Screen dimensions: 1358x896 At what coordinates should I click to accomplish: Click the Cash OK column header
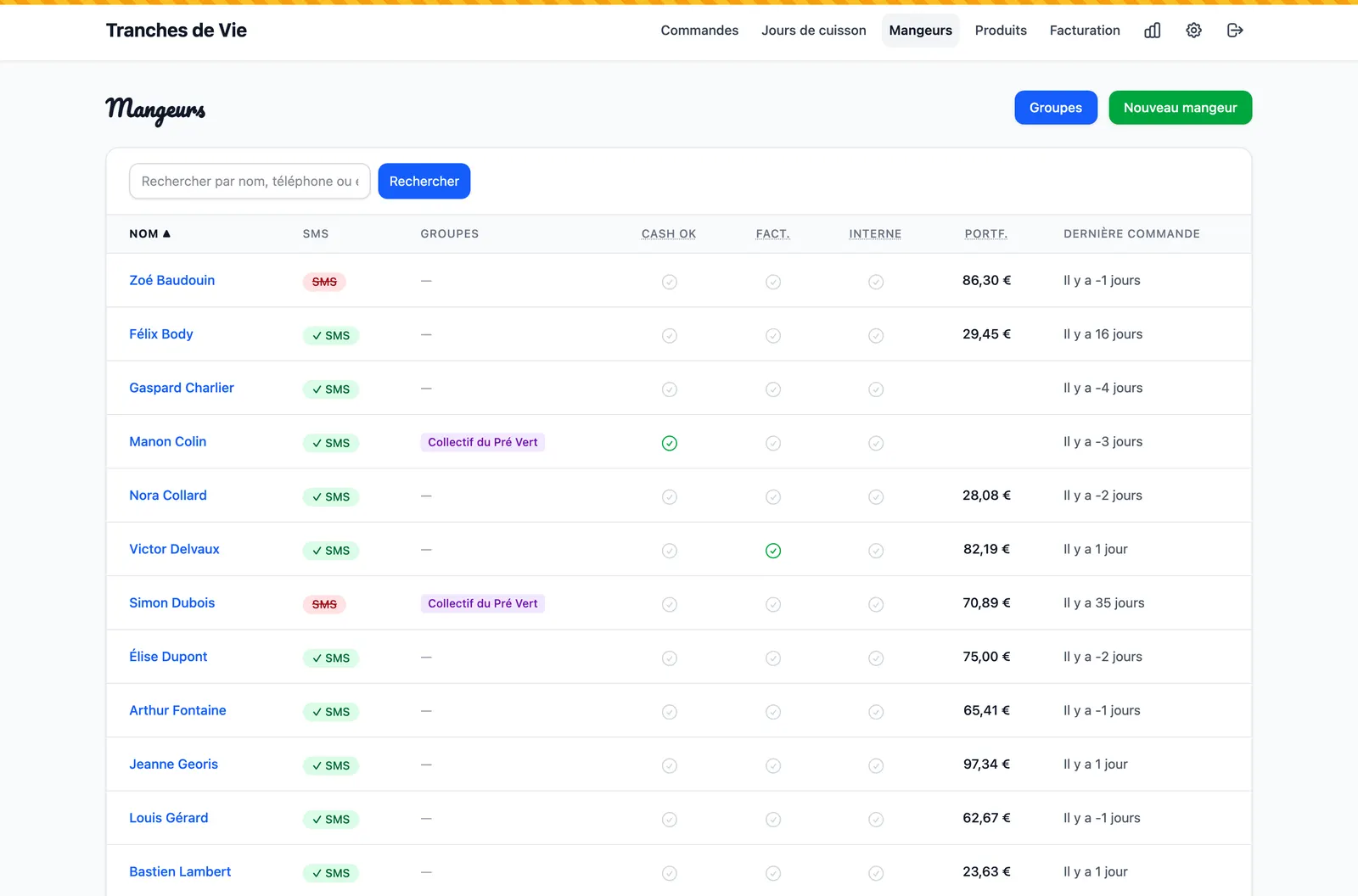click(669, 233)
